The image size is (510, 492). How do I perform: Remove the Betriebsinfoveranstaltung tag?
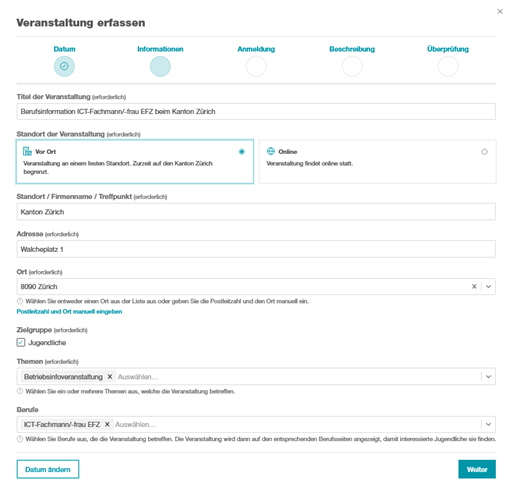(x=110, y=377)
